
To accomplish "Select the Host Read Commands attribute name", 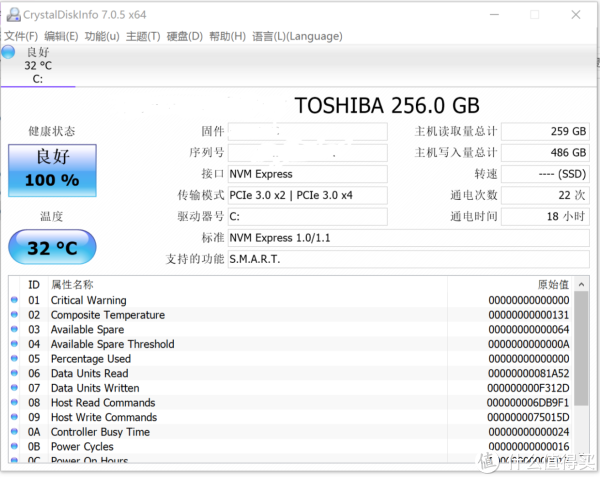I will [103, 402].
